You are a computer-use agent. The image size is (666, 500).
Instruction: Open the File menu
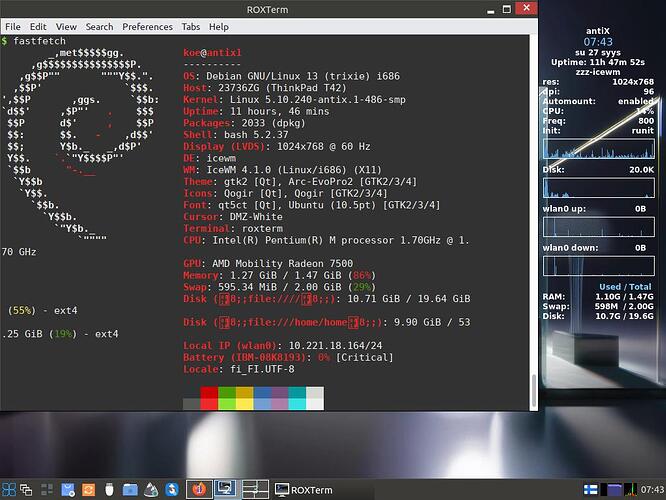13,27
